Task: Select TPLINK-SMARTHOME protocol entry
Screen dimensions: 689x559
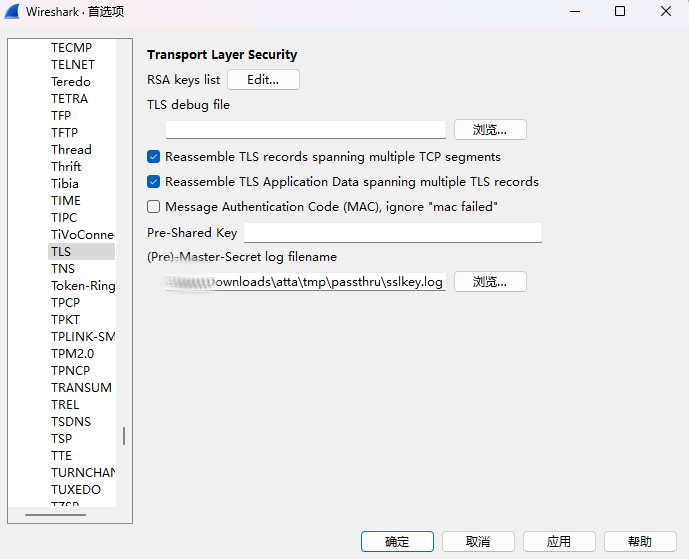Action: click(x=83, y=337)
